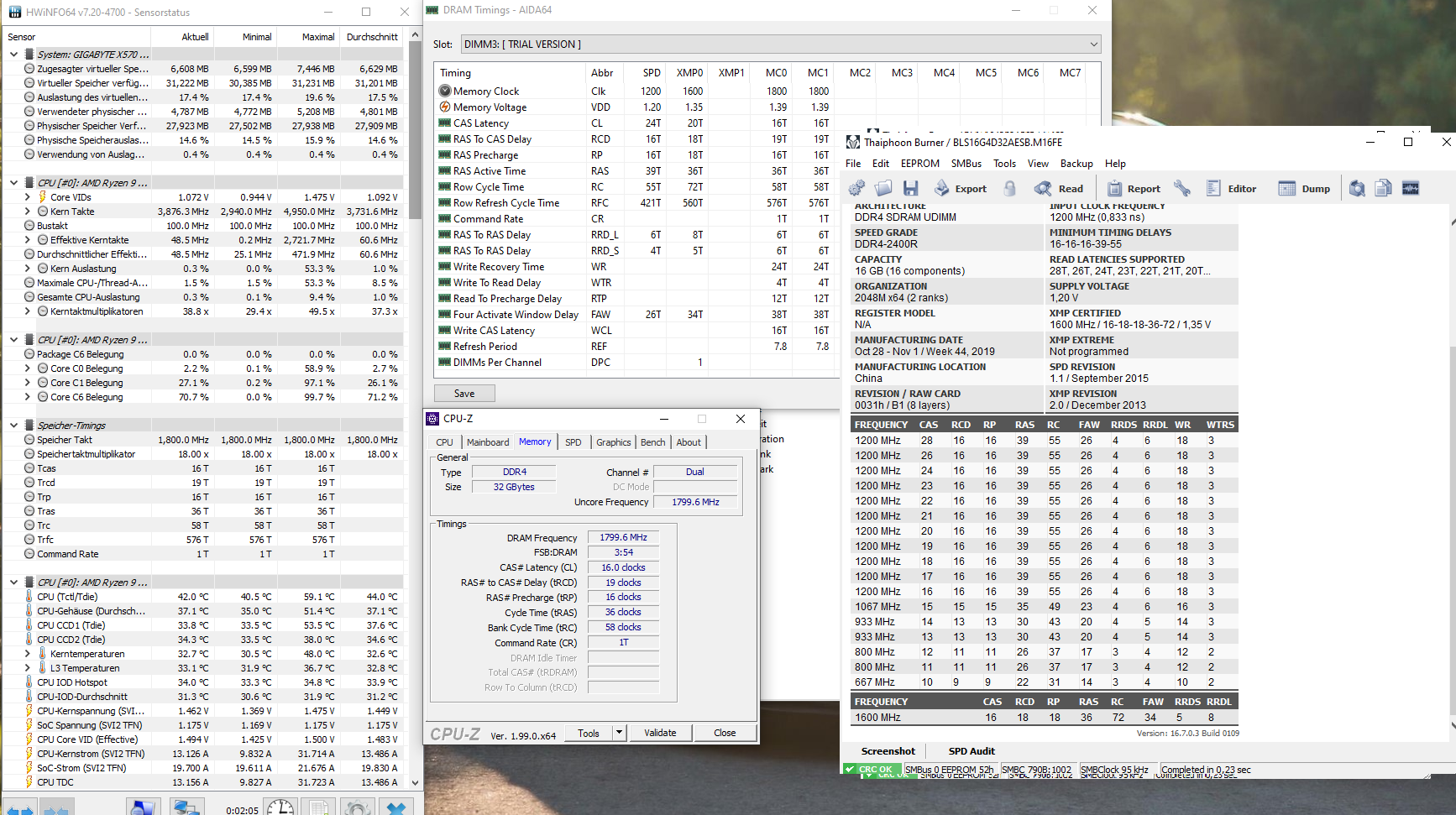Click the SPD Audit button
1456x815 pixels.
[x=972, y=751]
